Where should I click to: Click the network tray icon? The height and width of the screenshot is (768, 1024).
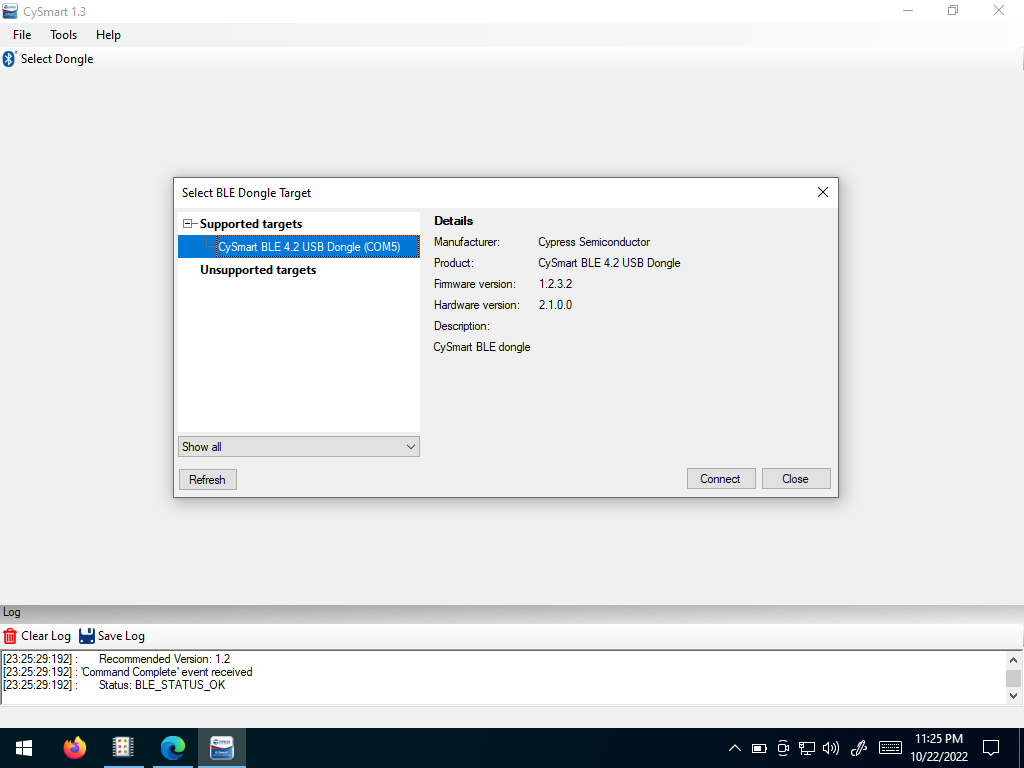point(807,748)
